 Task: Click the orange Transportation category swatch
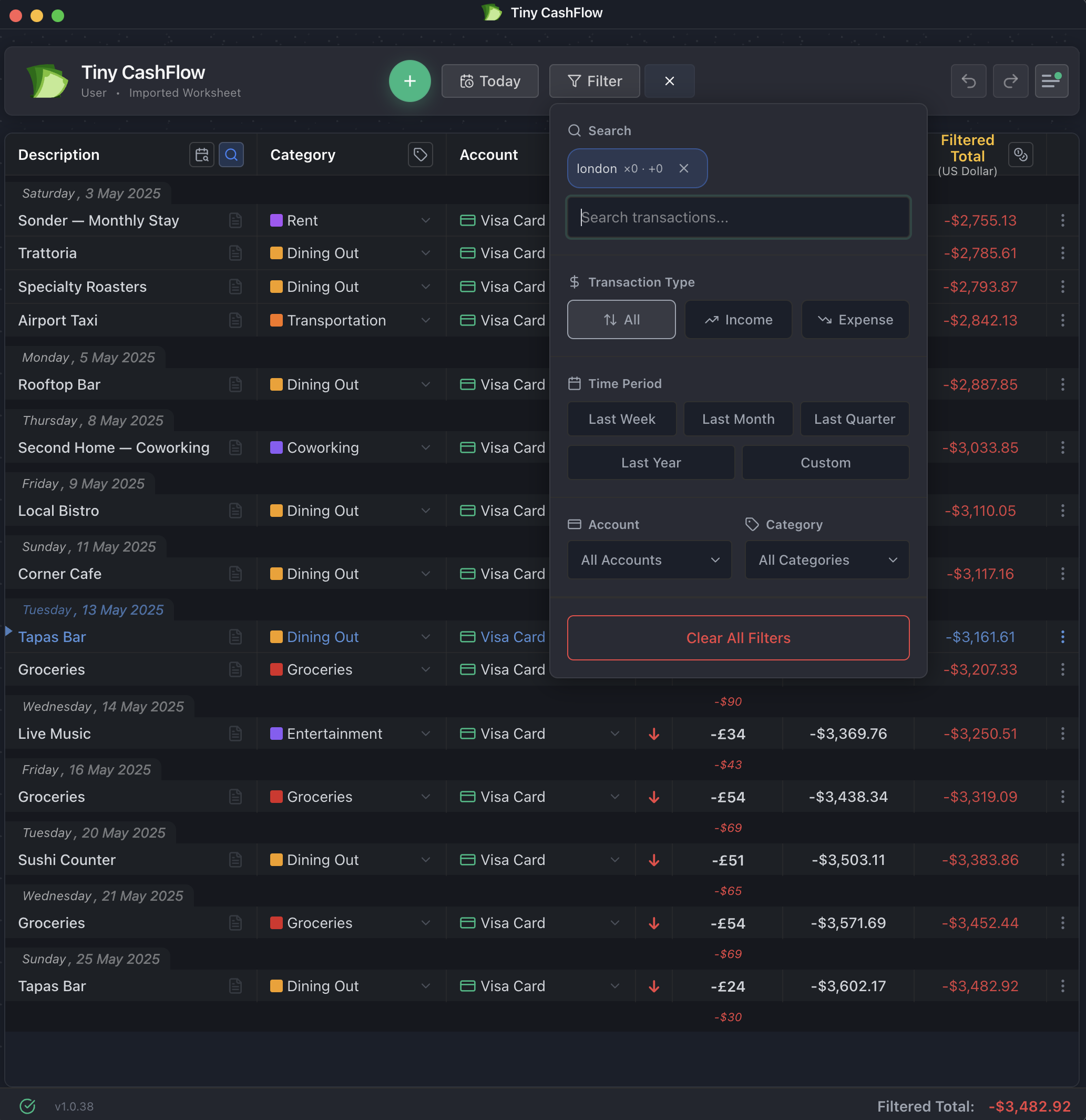pyautogui.click(x=276, y=321)
